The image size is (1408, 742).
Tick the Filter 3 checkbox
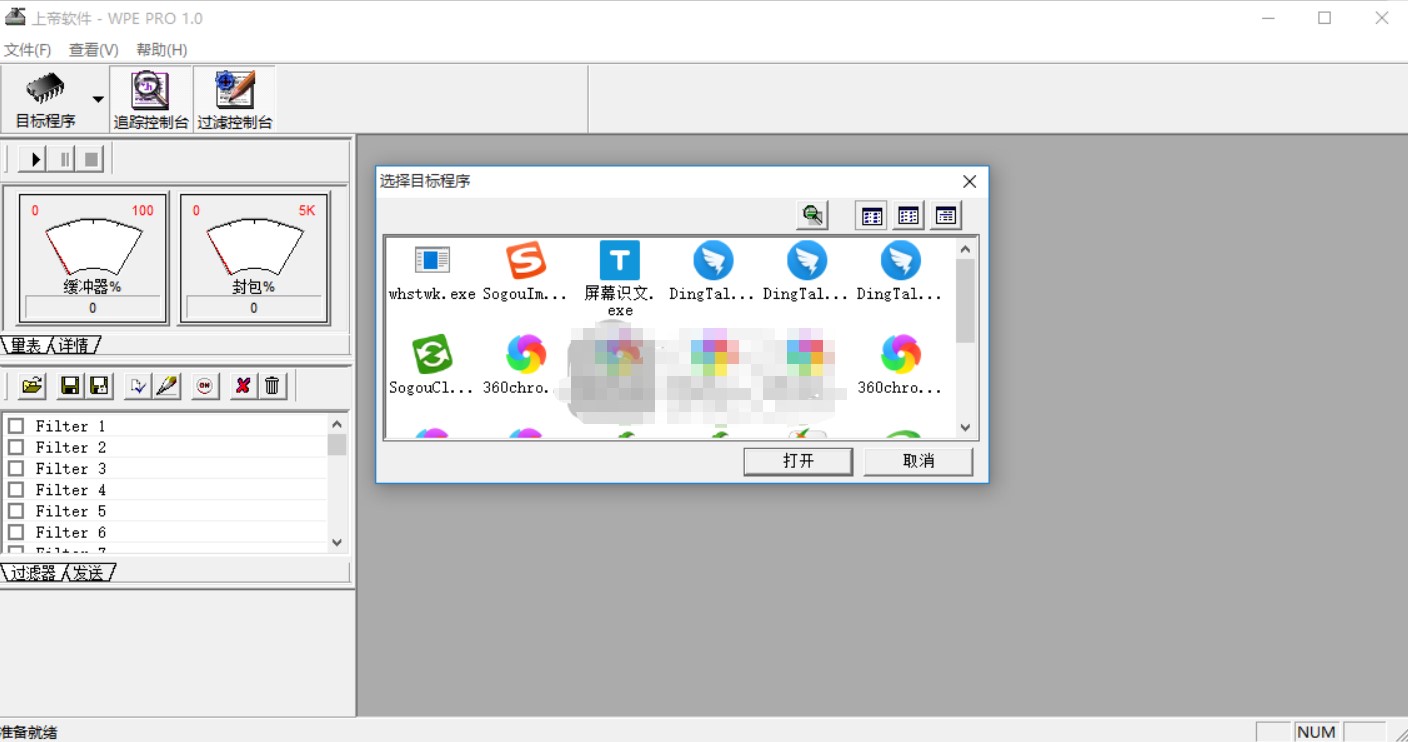click(x=16, y=468)
